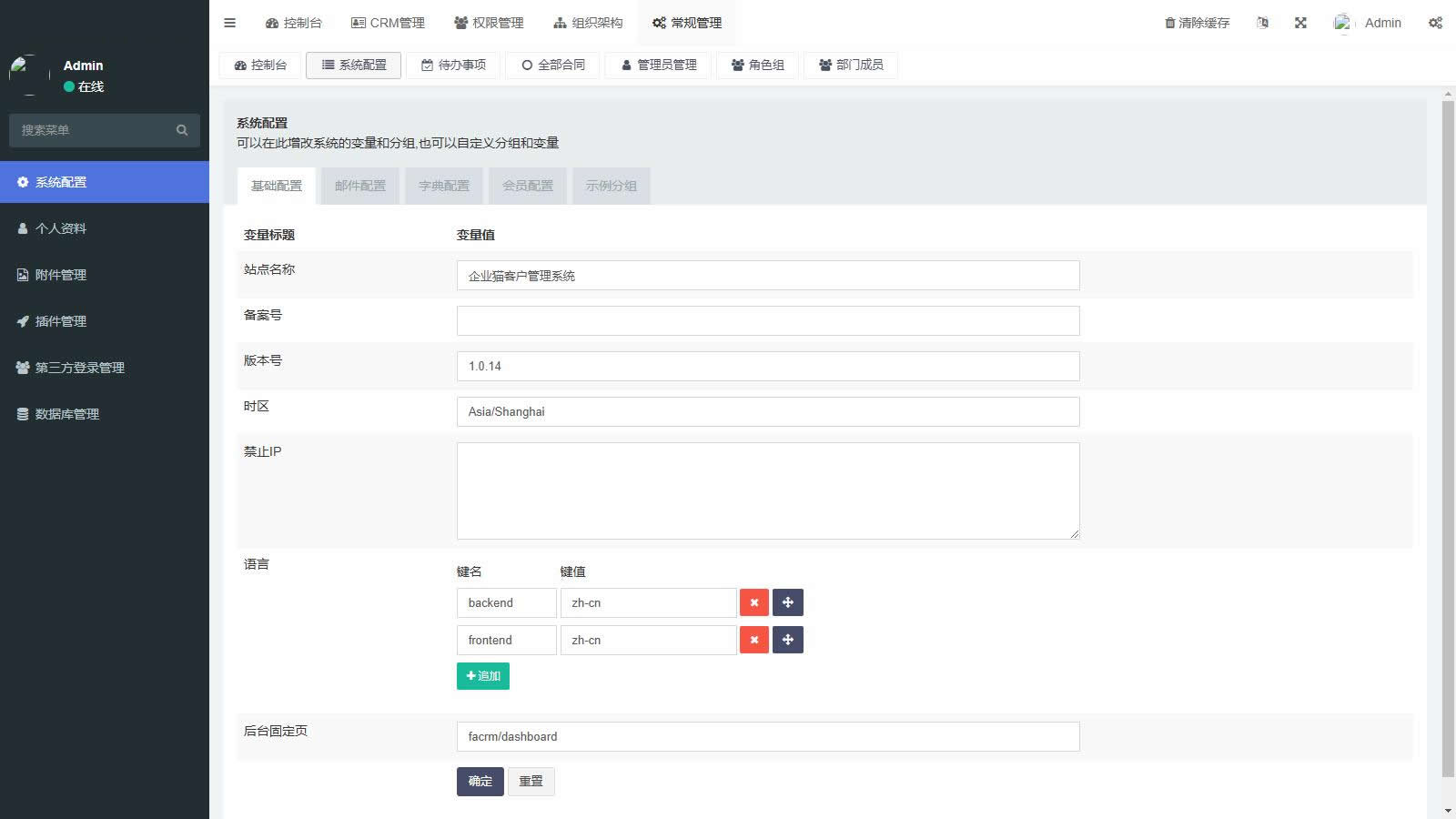Delete the frontend language row
This screenshot has width=1456, height=819.
(753, 640)
